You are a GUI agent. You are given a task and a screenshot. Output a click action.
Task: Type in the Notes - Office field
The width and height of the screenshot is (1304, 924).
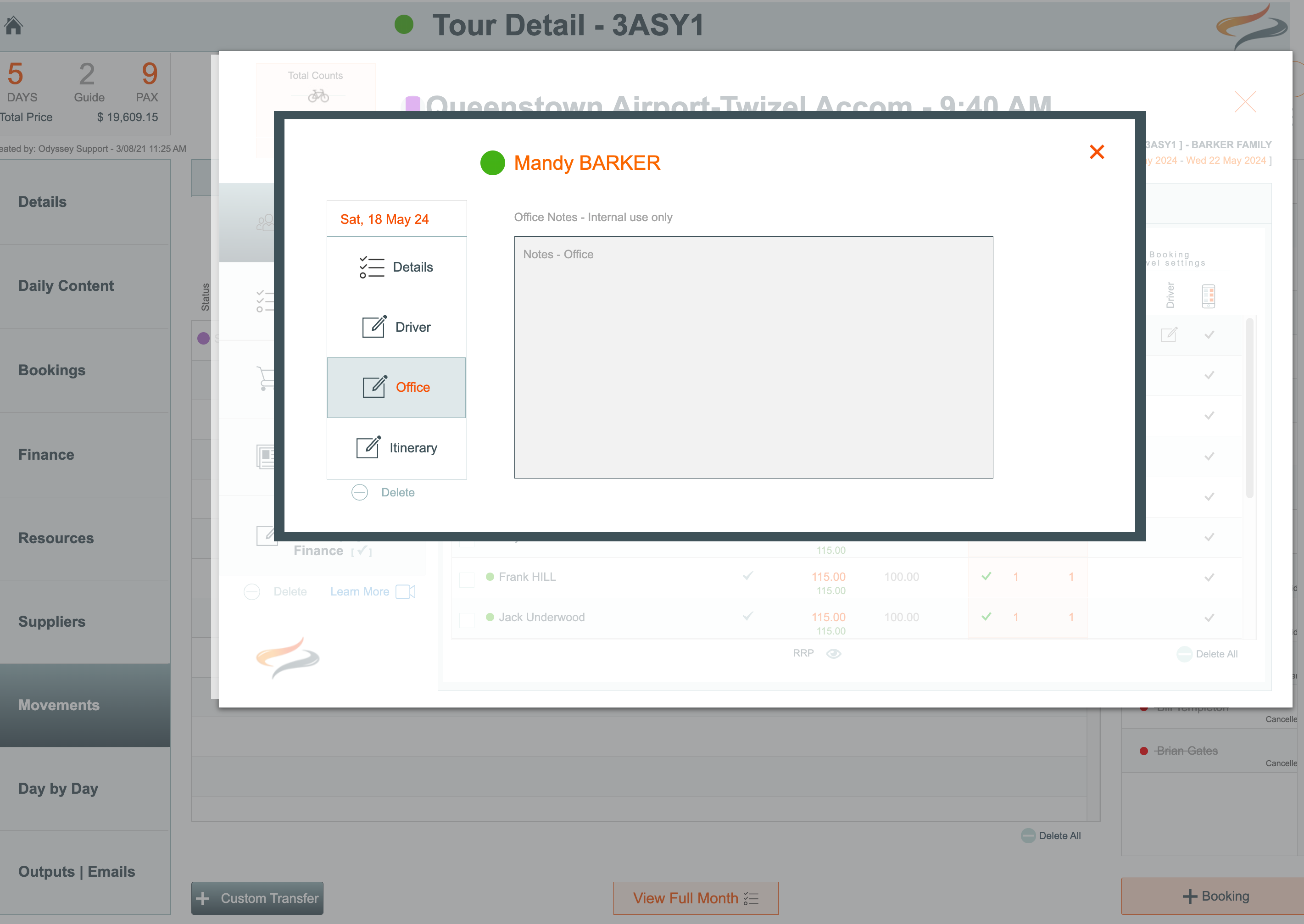click(753, 357)
